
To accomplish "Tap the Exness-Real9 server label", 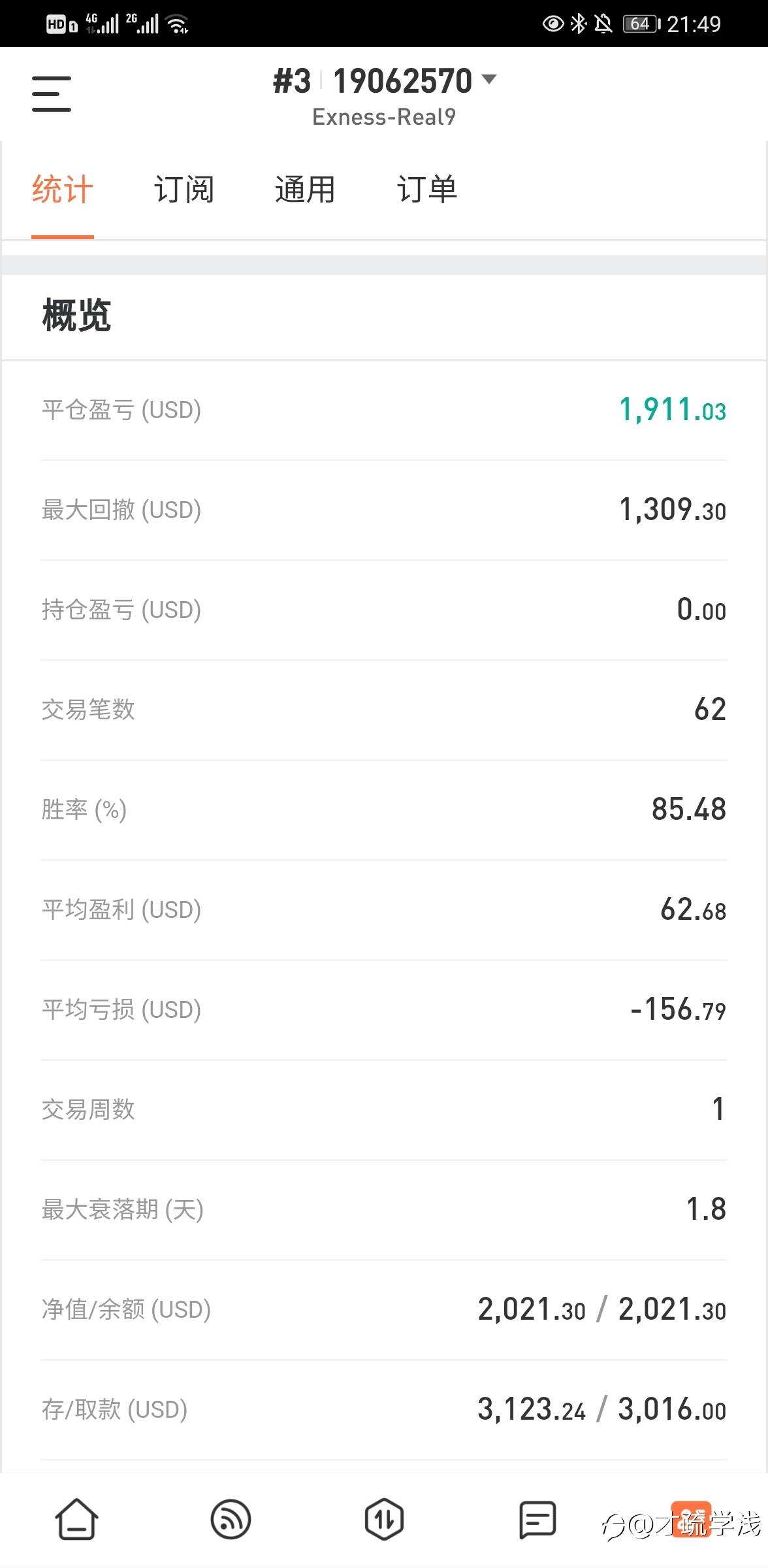I will 384,117.
